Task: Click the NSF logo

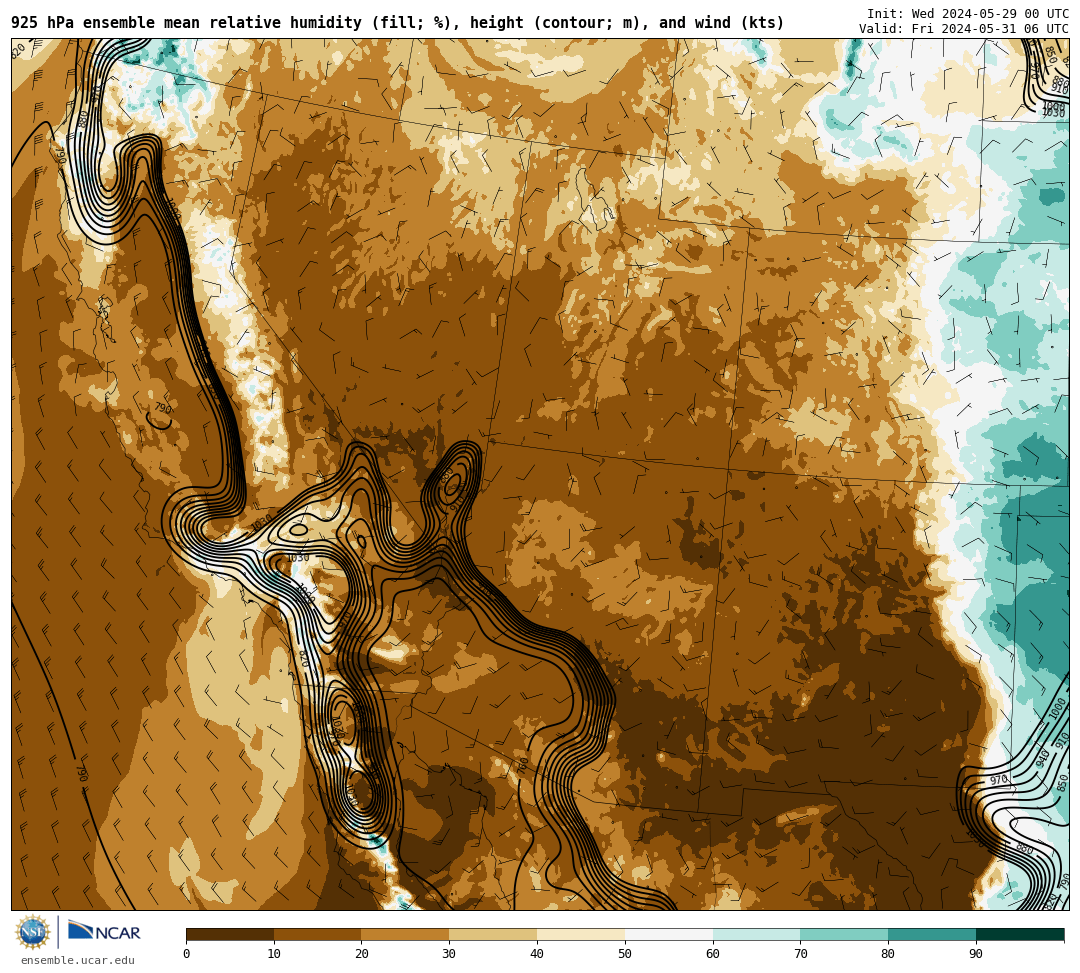Action: [33, 932]
